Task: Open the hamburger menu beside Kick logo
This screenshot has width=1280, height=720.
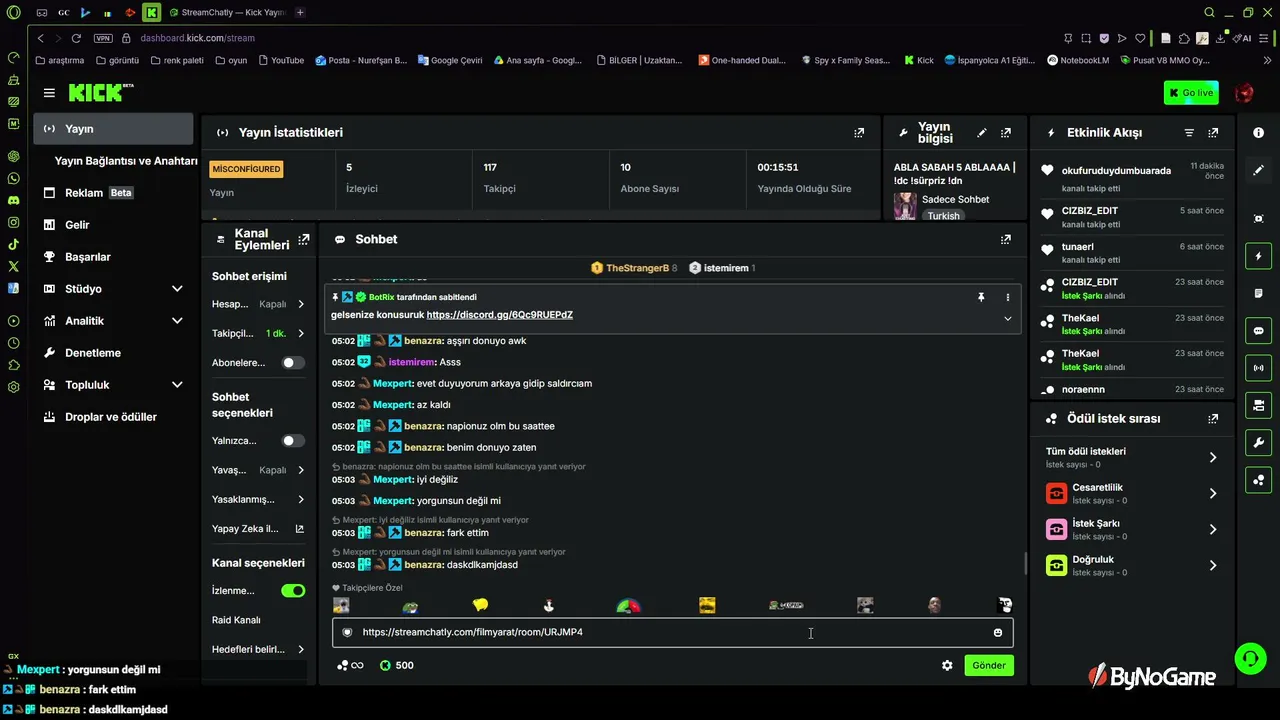Action: [x=49, y=93]
